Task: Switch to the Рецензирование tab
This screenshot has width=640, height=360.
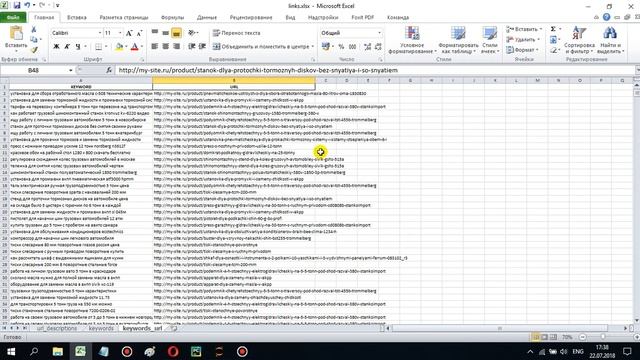Action: [251, 18]
